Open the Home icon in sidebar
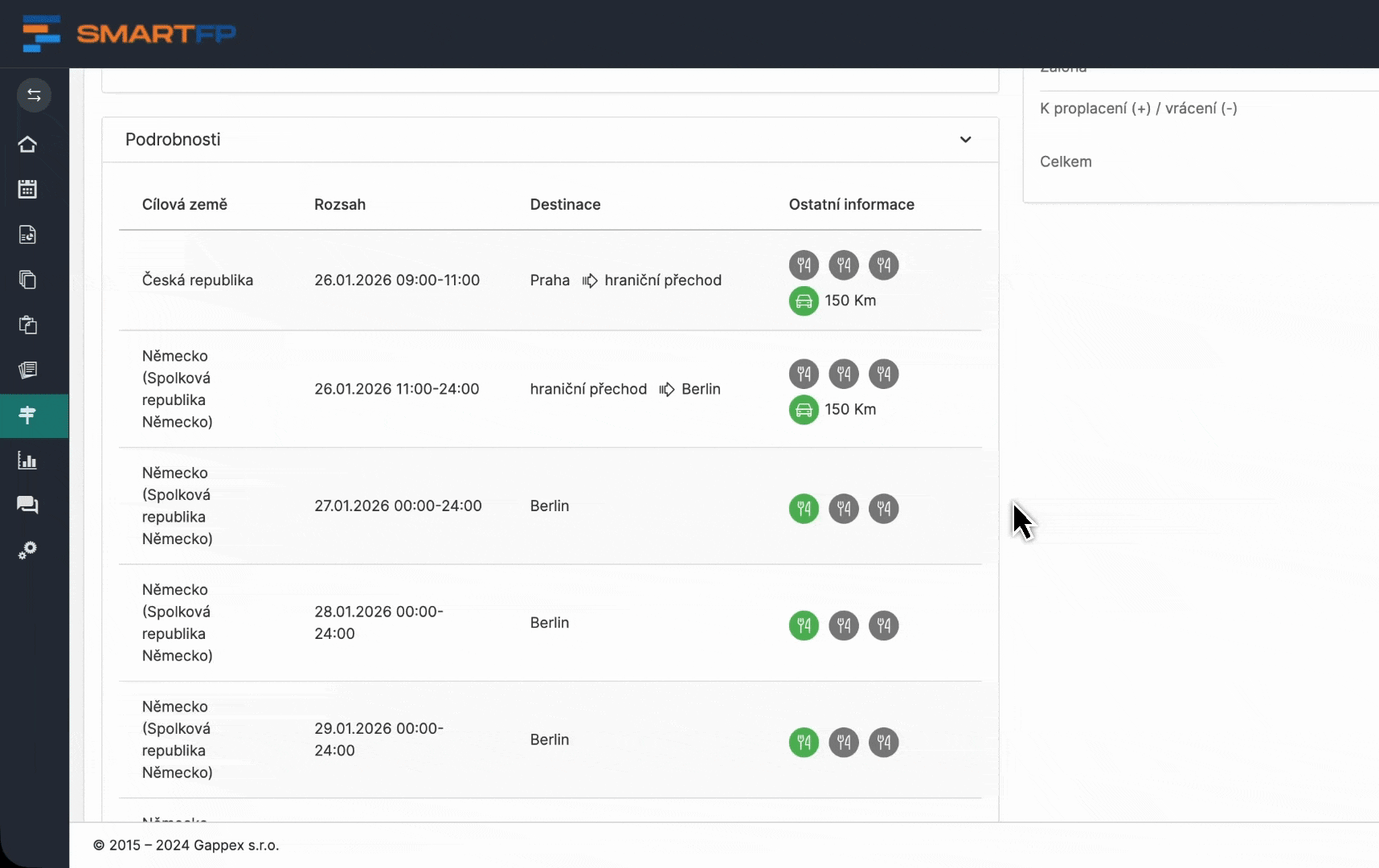This screenshot has height=868, width=1379. [x=27, y=145]
